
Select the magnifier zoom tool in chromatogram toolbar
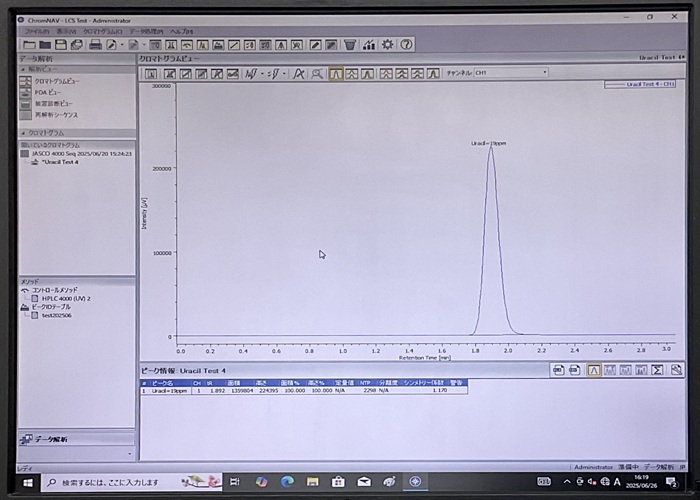point(317,73)
